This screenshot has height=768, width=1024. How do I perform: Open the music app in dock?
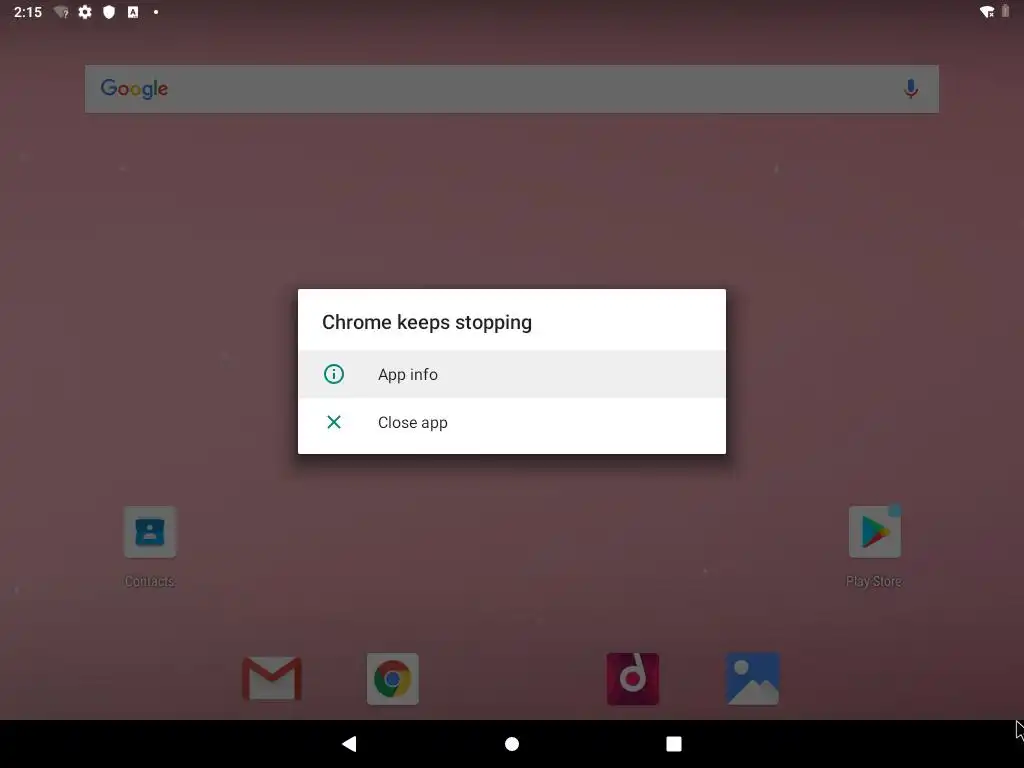click(633, 679)
